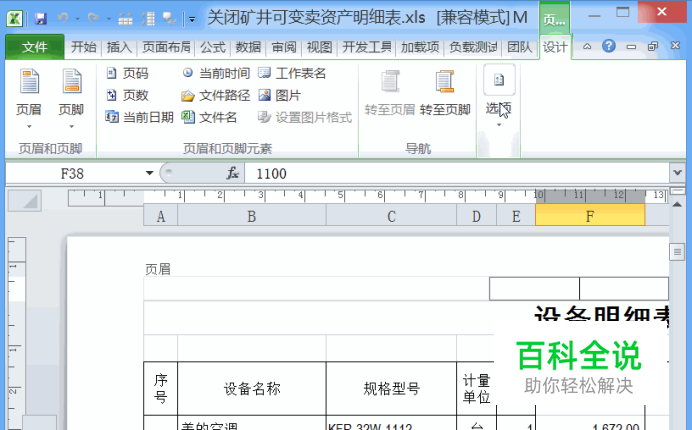Insert 文件名 file name element

coord(210,117)
